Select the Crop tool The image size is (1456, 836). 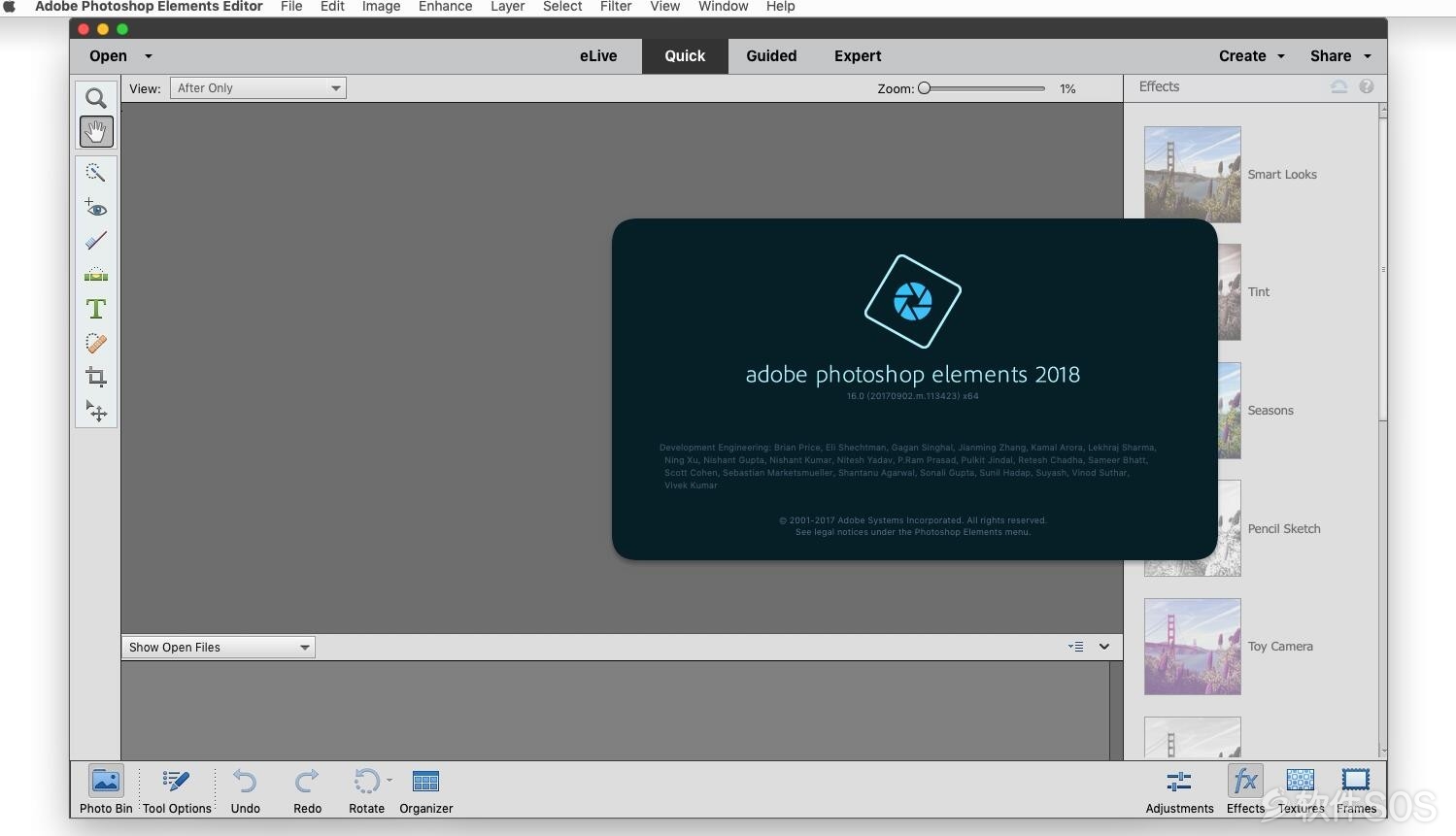[x=95, y=377]
